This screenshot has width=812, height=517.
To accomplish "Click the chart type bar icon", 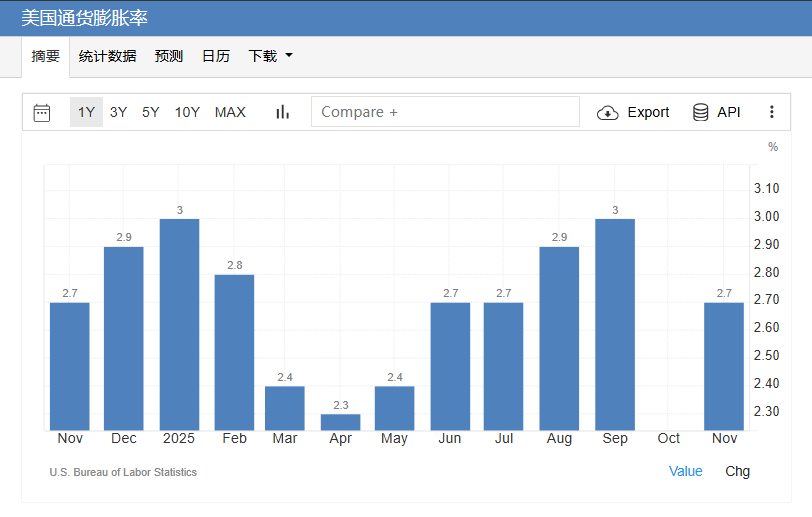I will 282,112.
